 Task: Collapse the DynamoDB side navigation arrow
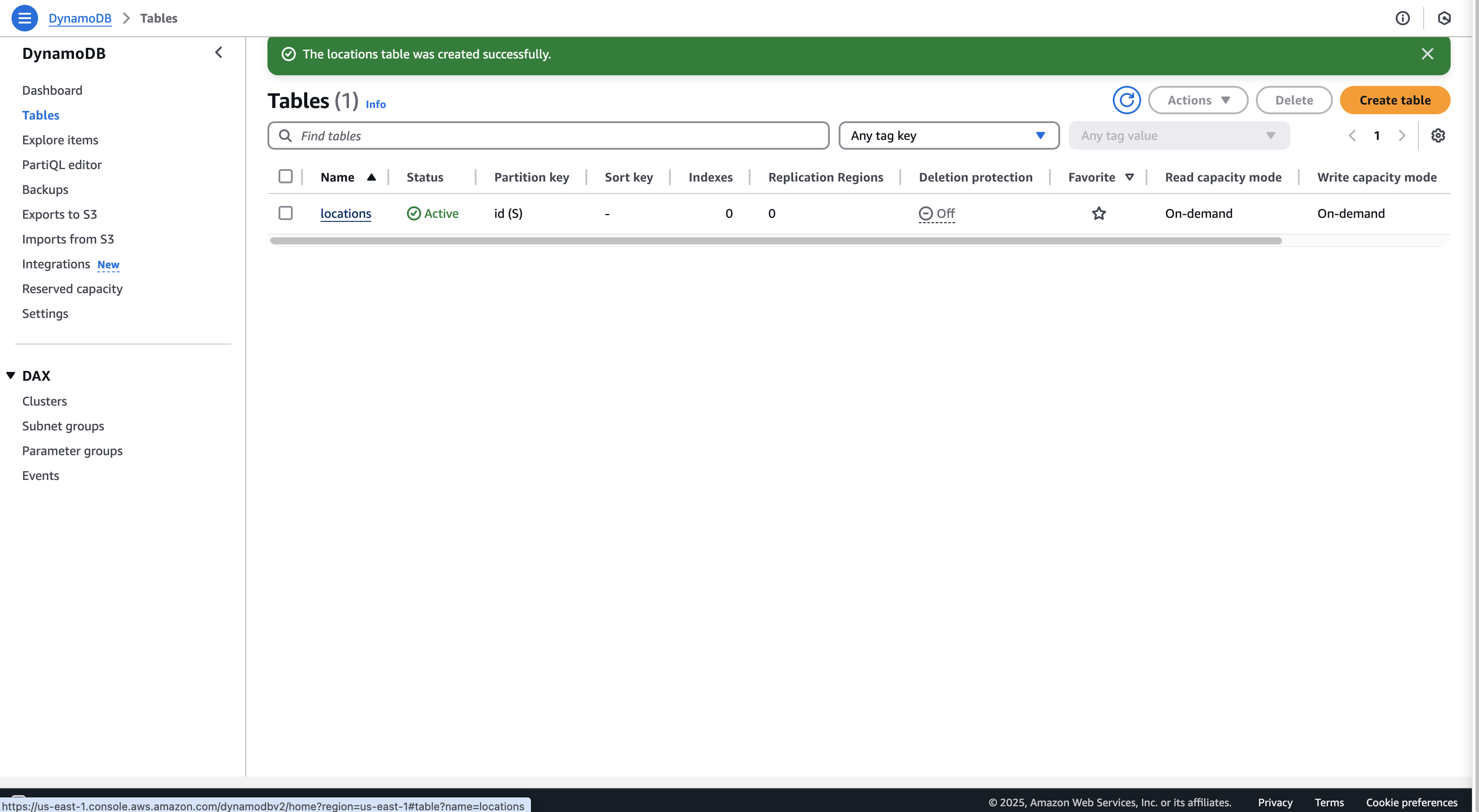click(x=219, y=53)
